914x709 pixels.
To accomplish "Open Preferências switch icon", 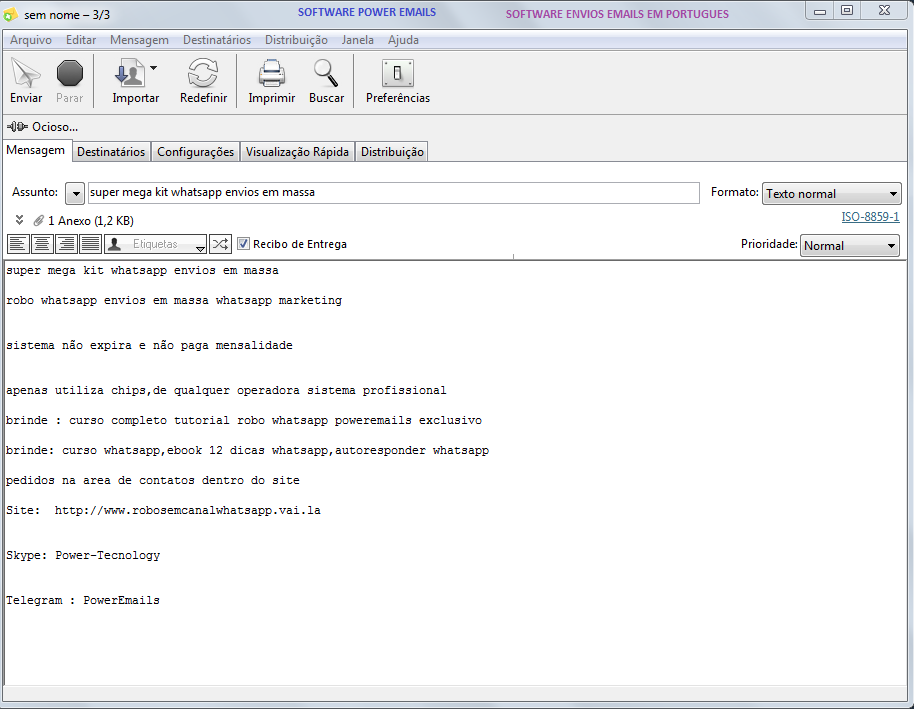I will pyautogui.click(x=398, y=73).
